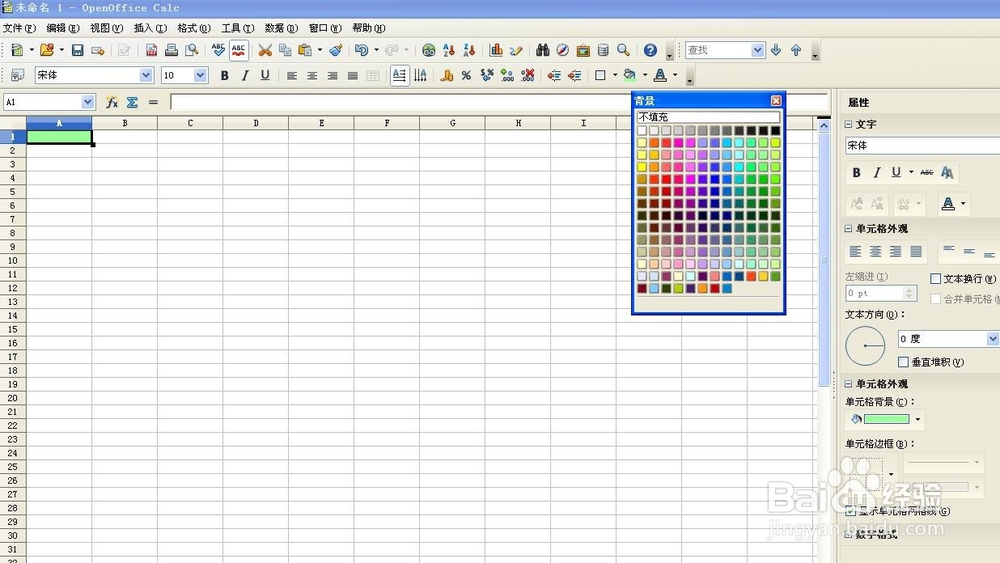Viewport: 1000px width, 563px height.
Task: Pick the black swatch in palette top row
Action: click(x=775, y=131)
